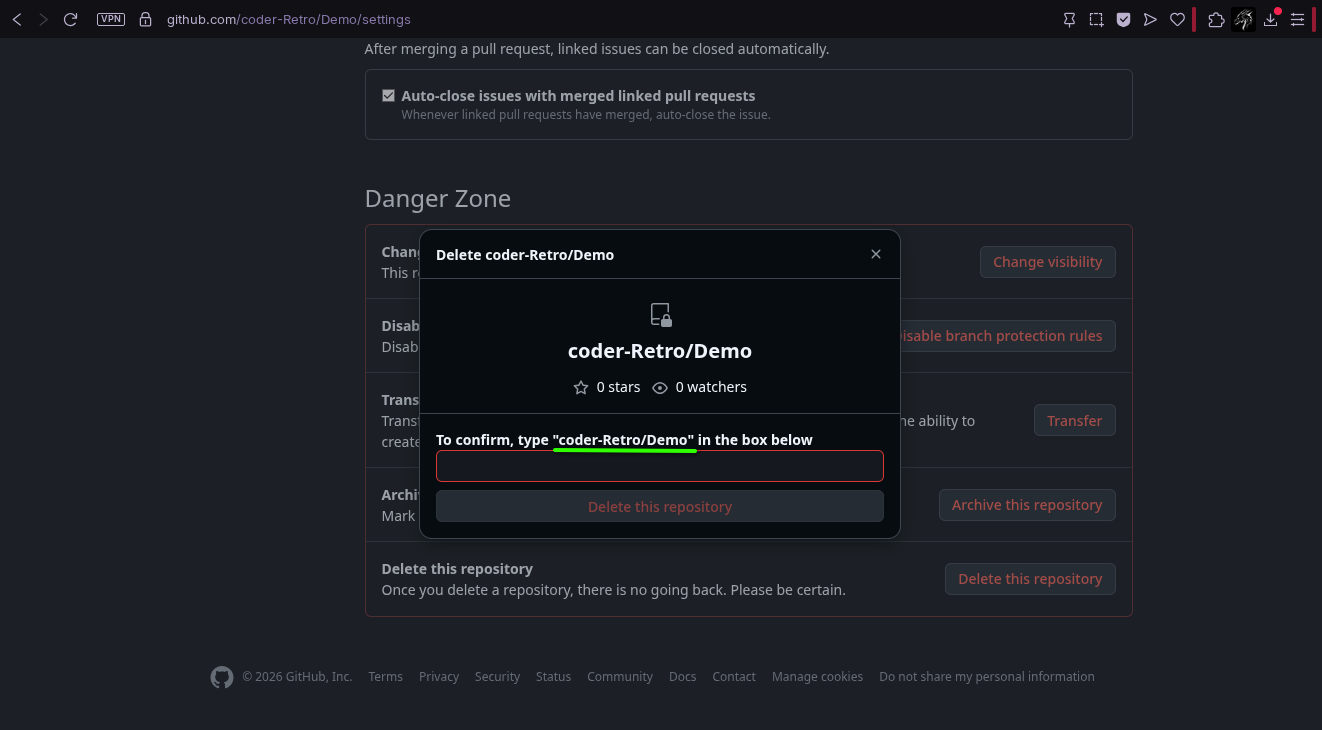Open the Status footer link

(x=553, y=677)
